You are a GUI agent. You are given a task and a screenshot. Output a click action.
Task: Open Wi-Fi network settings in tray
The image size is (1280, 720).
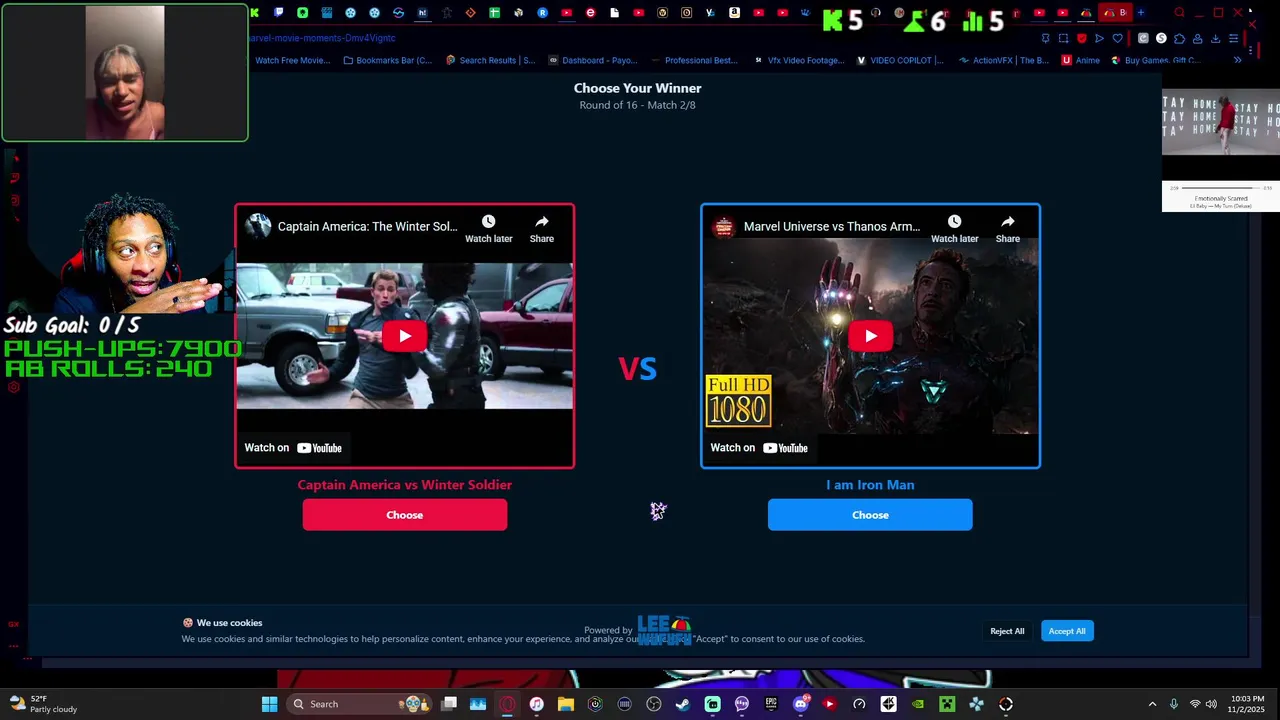click(x=1194, y=704)
